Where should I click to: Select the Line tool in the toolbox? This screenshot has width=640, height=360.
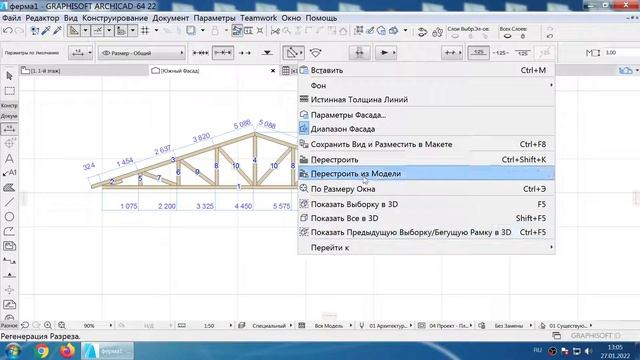pyautogui.click(x=9, y=202)
